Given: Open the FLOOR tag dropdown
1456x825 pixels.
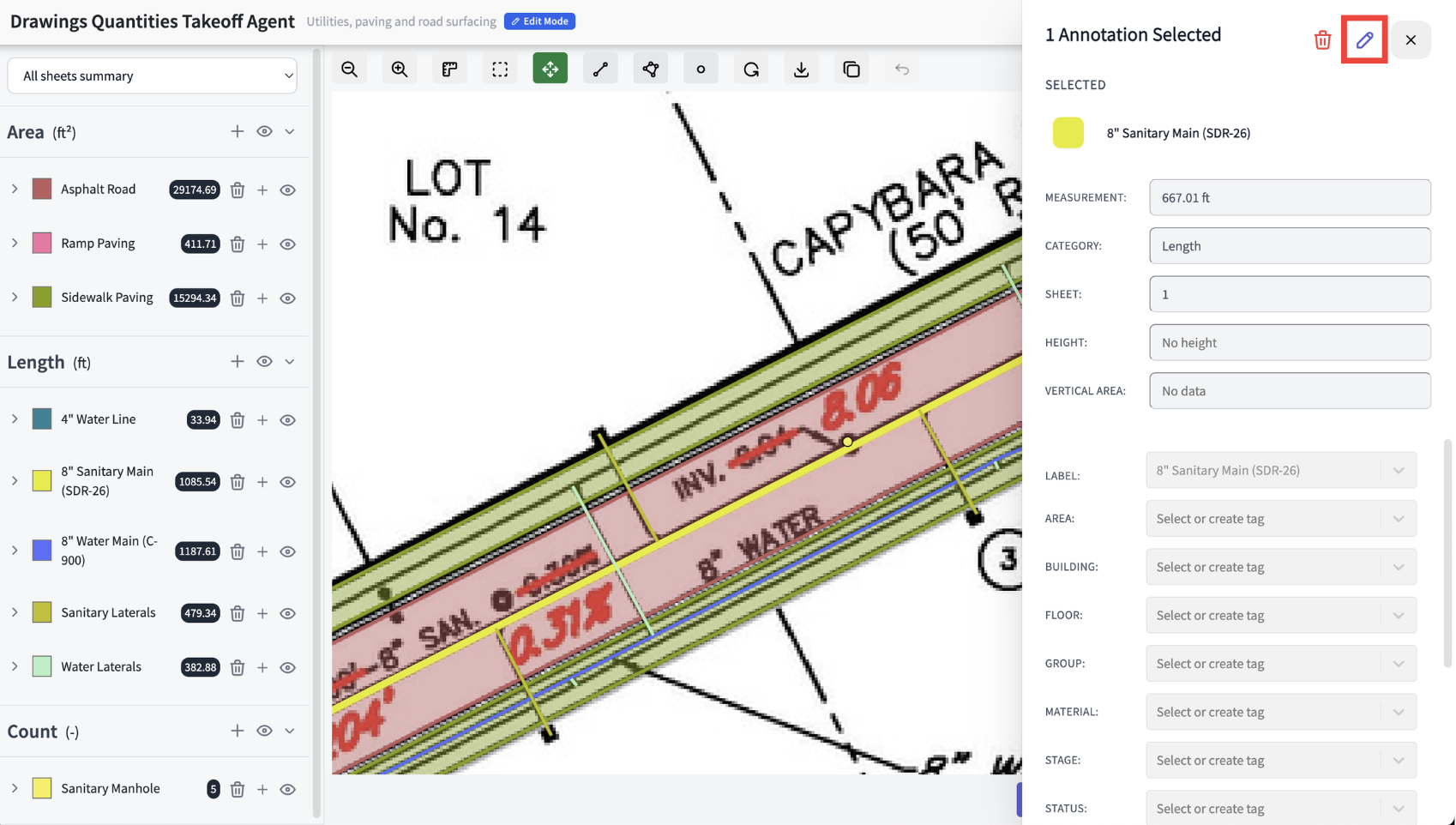Looking at the screenshot, I should [x=1281, y=615].
